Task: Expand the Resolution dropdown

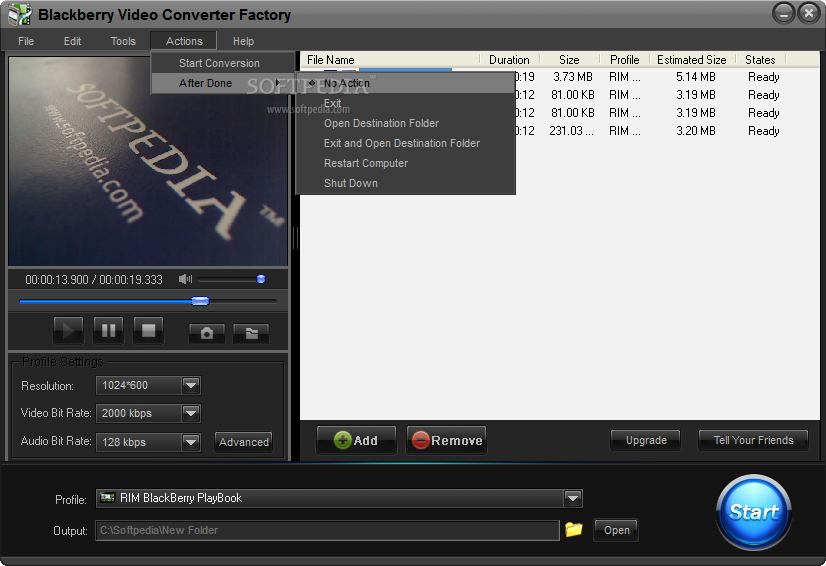Action: point(191,386)
